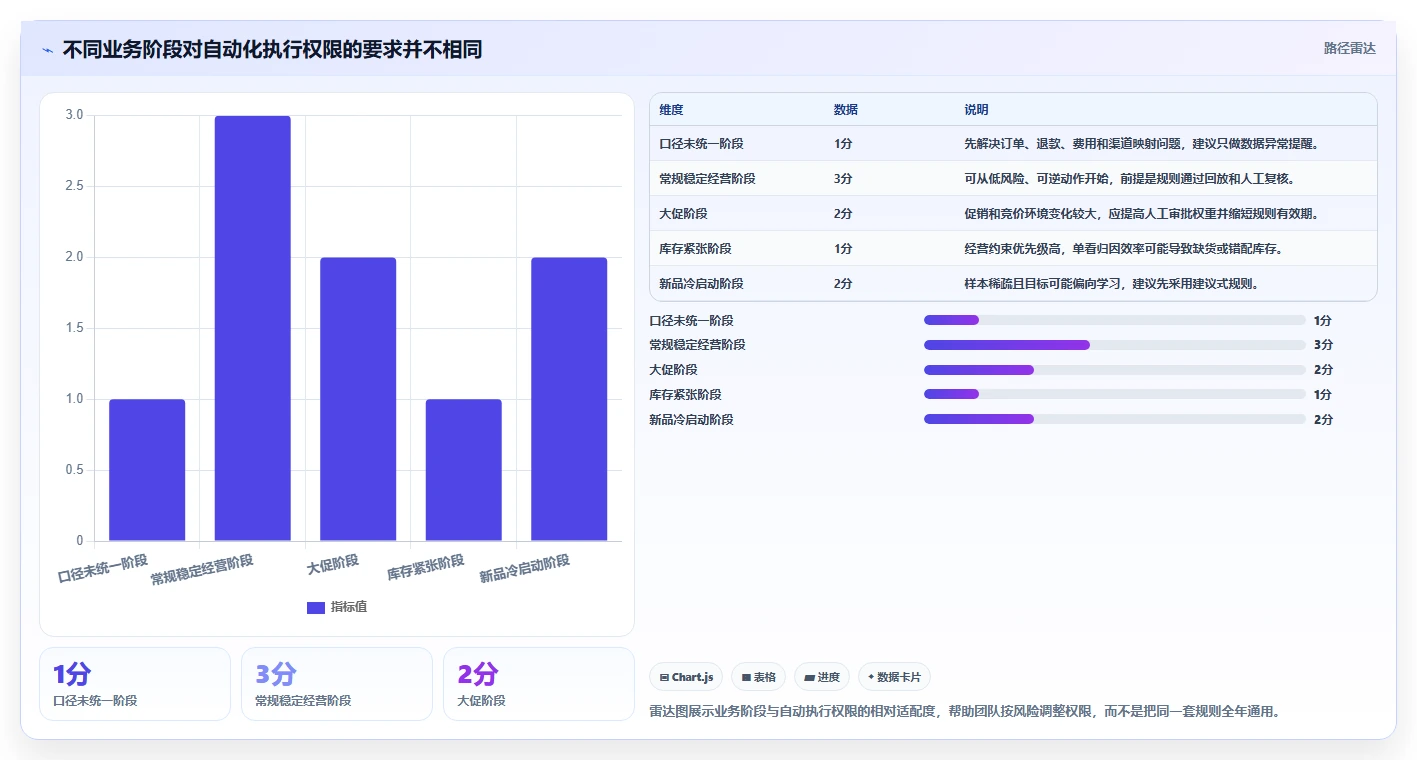
Task: Click x-axis label 新品冷启动阶段
Action: coord(525,569)
